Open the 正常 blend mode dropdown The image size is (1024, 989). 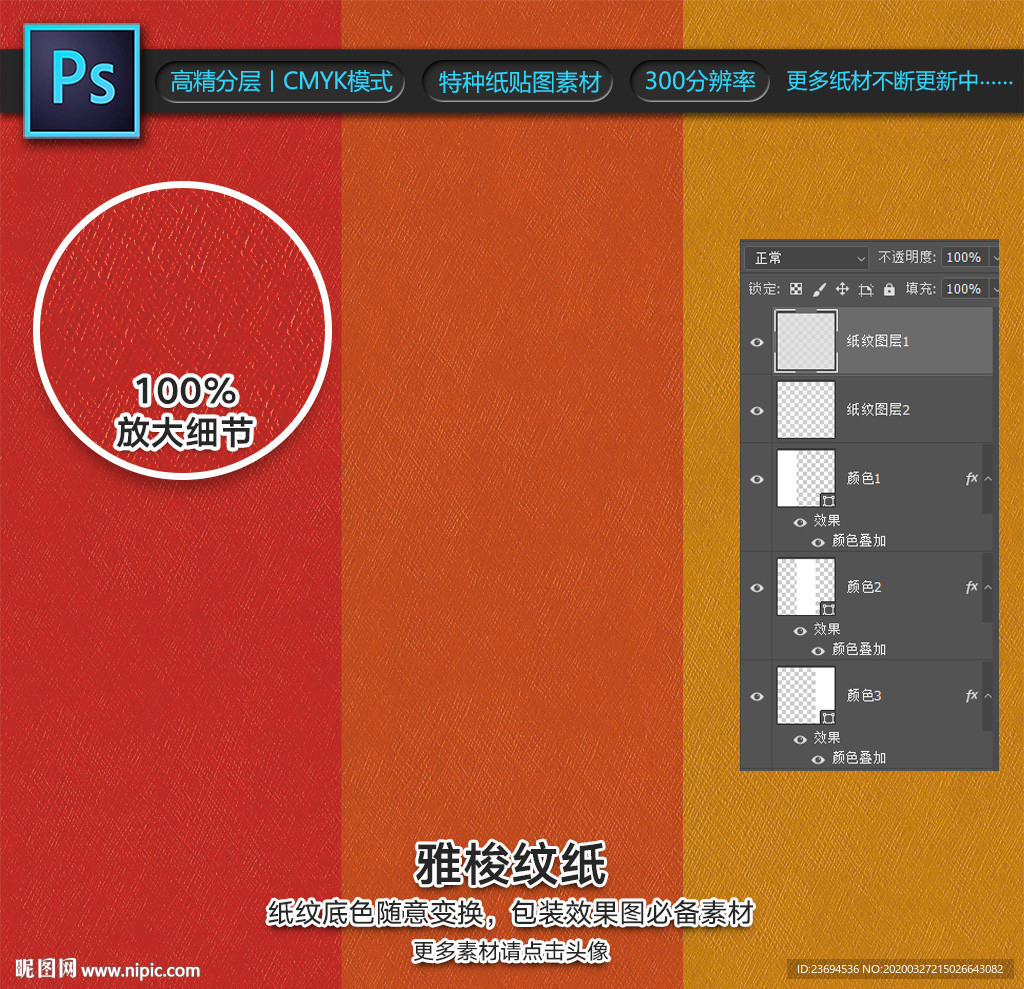pos(807,258)
